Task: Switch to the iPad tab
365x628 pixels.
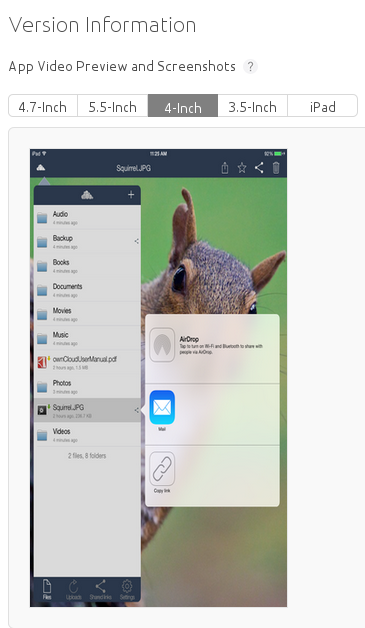Action: point(323,106)
